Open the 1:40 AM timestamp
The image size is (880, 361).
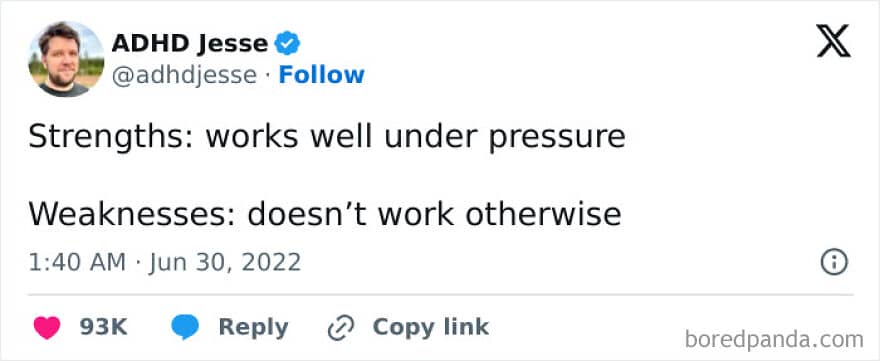click(x=77, y=262)
